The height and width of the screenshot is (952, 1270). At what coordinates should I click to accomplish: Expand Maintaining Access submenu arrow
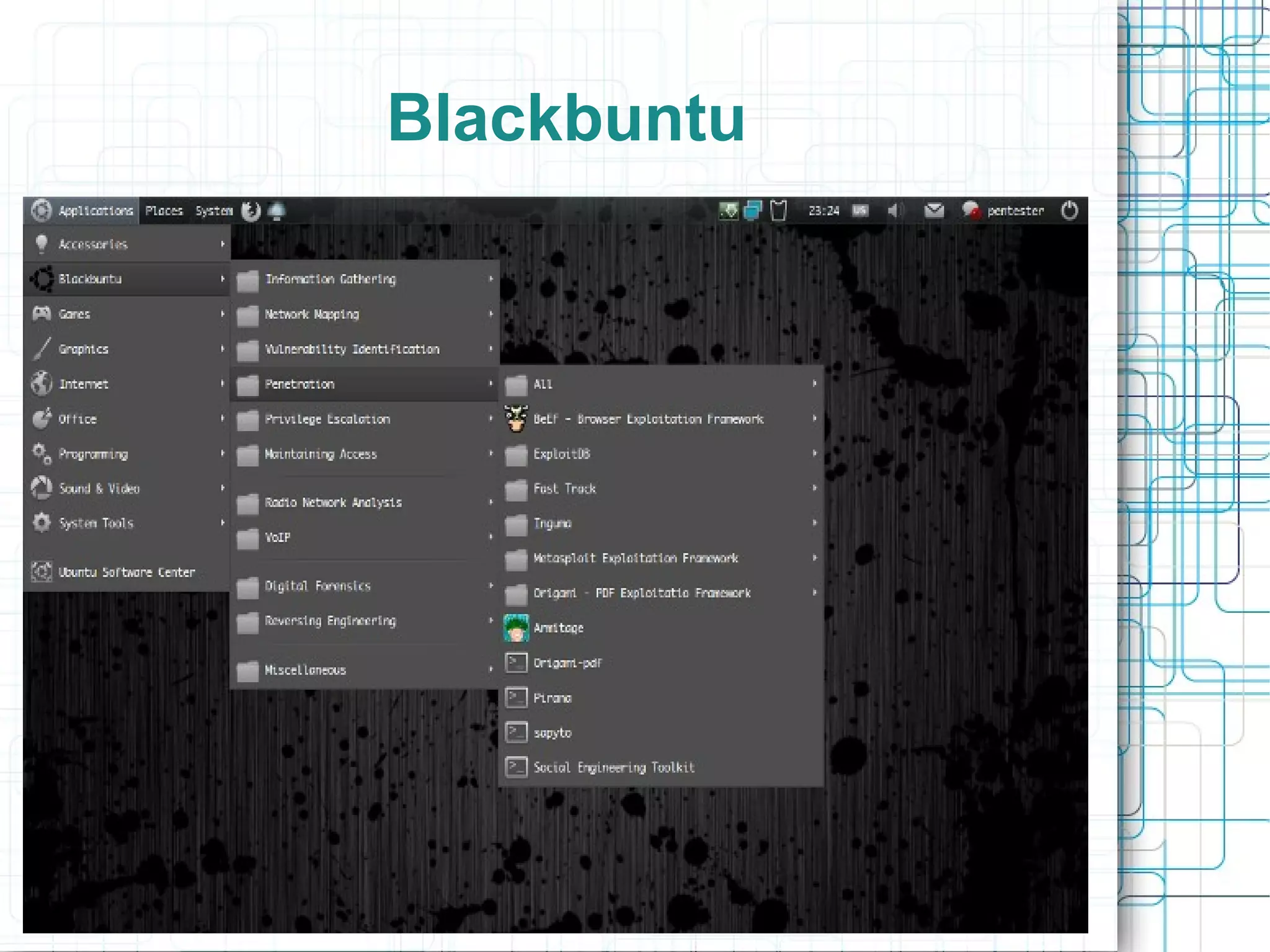tap(491, 453)
